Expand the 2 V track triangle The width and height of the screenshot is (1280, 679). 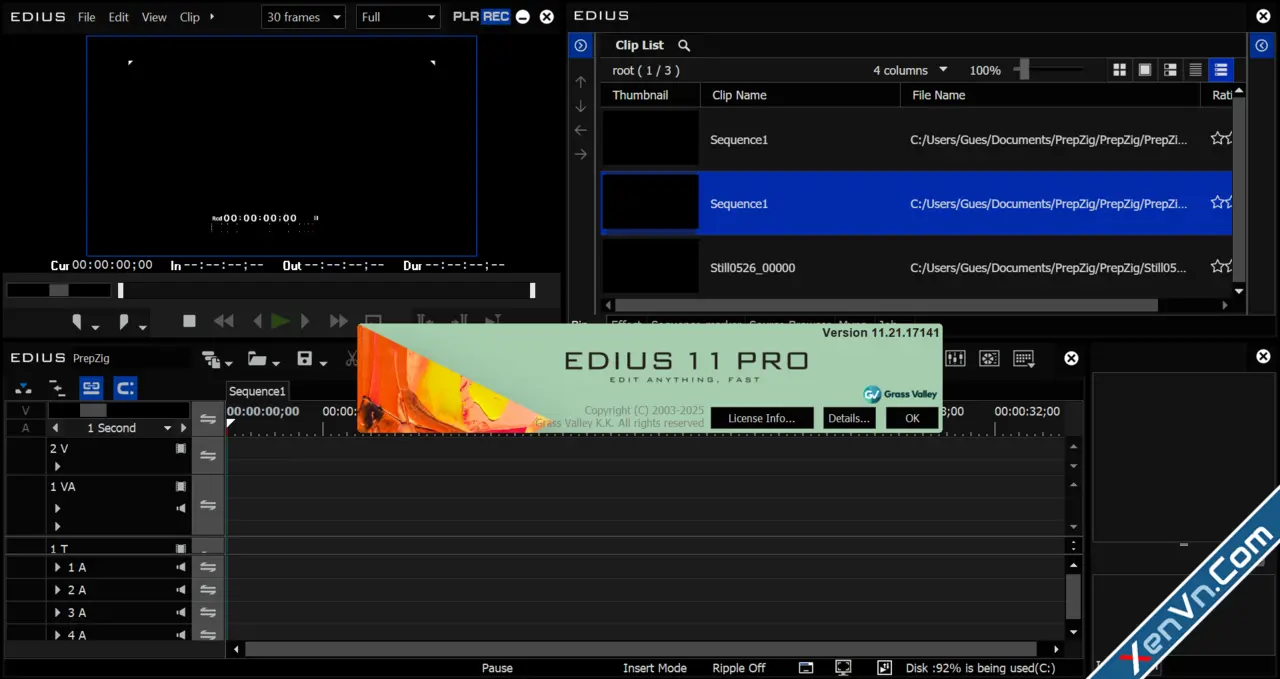tap(57, 466)
